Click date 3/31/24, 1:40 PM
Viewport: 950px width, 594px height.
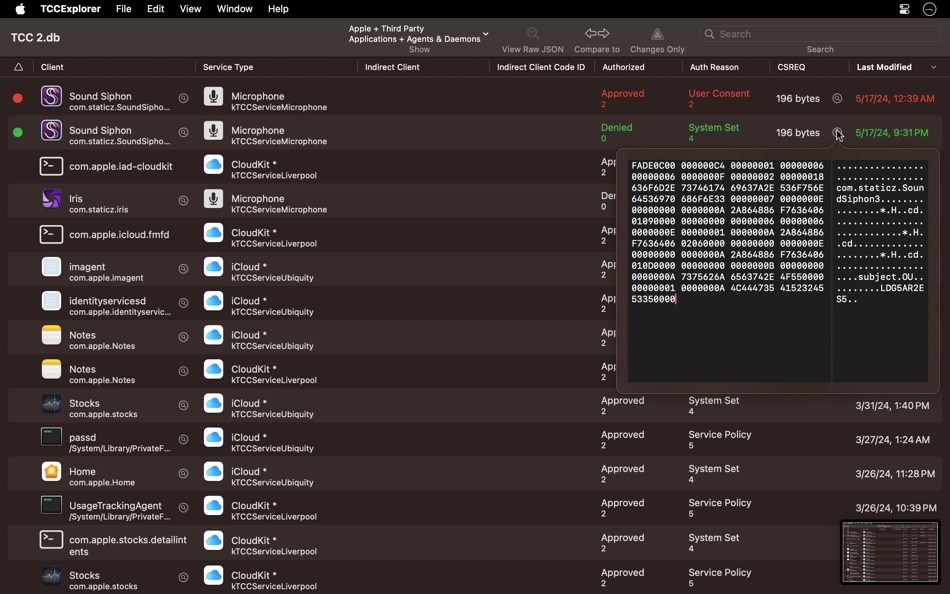pos(892,405)
